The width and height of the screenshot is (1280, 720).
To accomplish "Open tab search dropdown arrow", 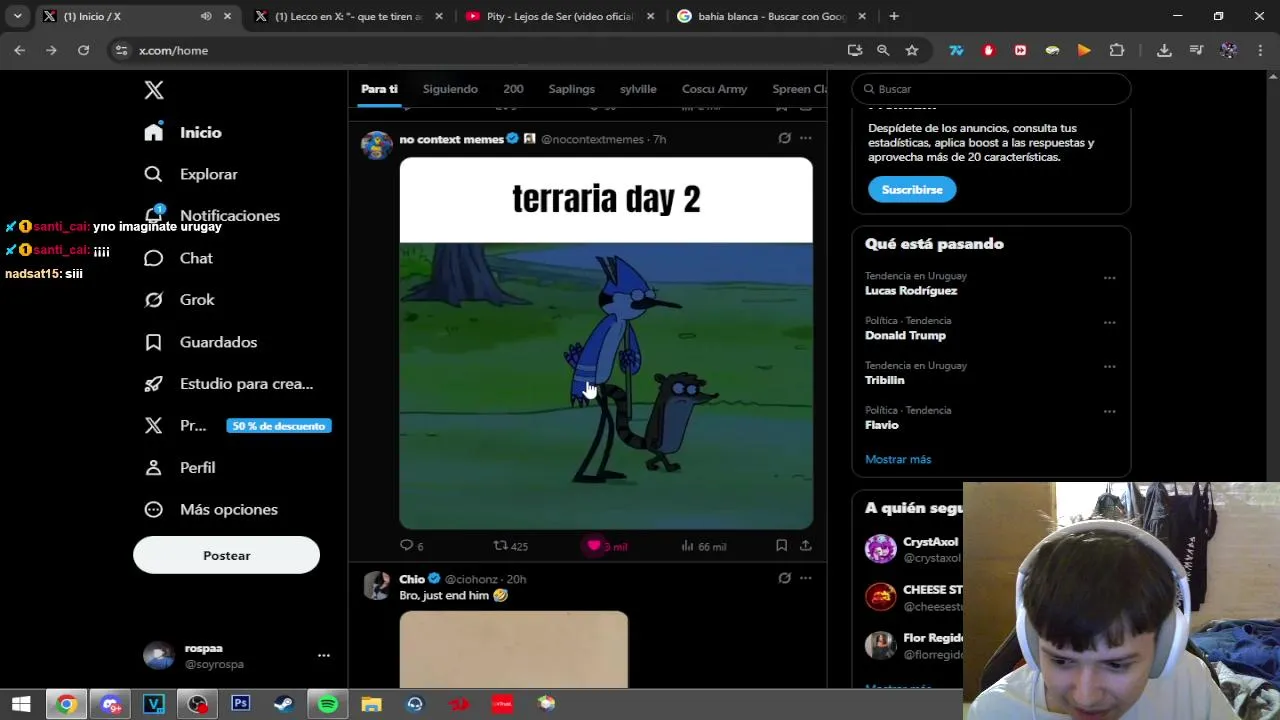I will (17, 16).
